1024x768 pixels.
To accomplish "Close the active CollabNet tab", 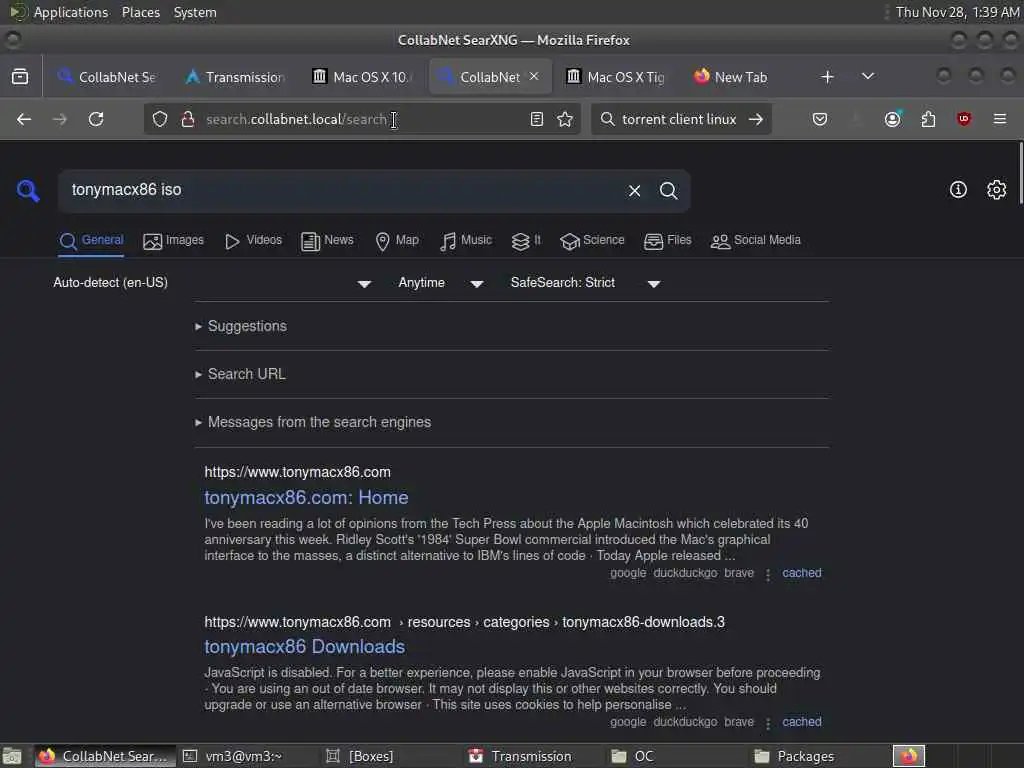I will [534, 76].
